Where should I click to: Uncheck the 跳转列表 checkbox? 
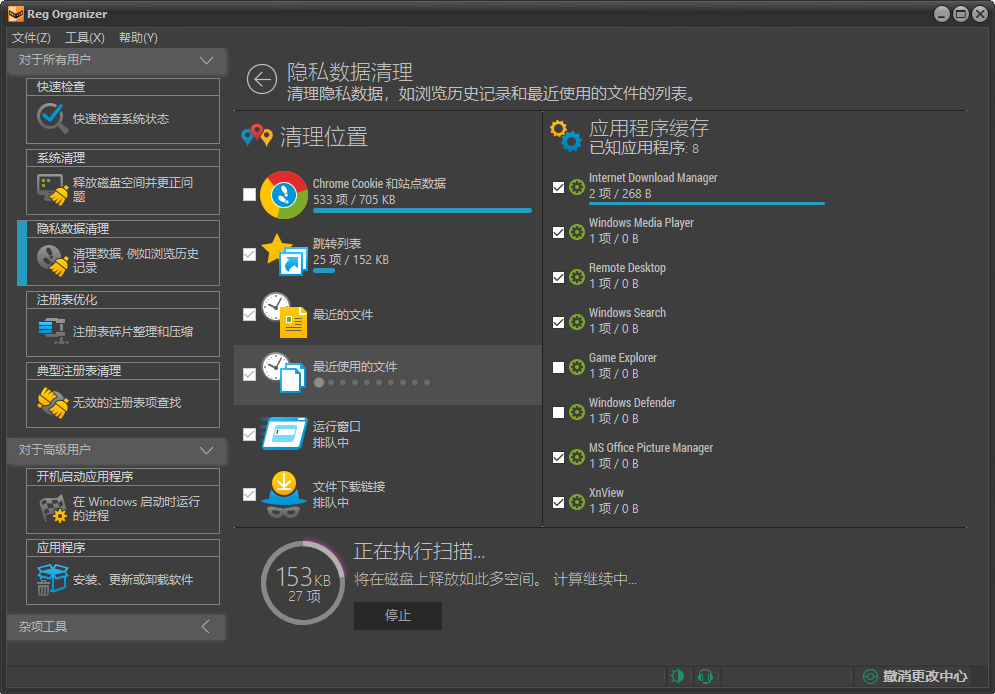(x=249, y=254)
